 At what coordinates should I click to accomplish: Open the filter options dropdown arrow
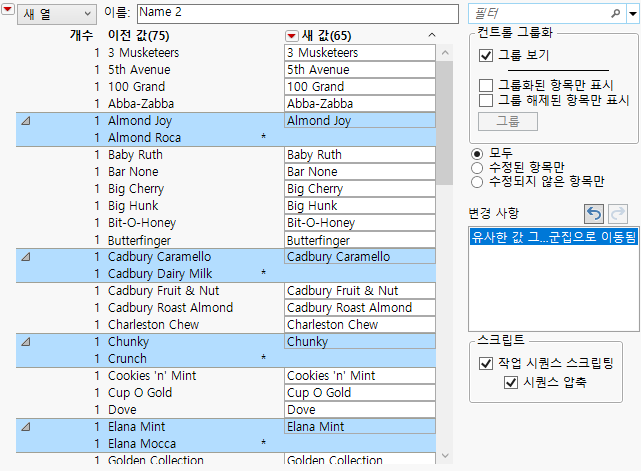633,13
